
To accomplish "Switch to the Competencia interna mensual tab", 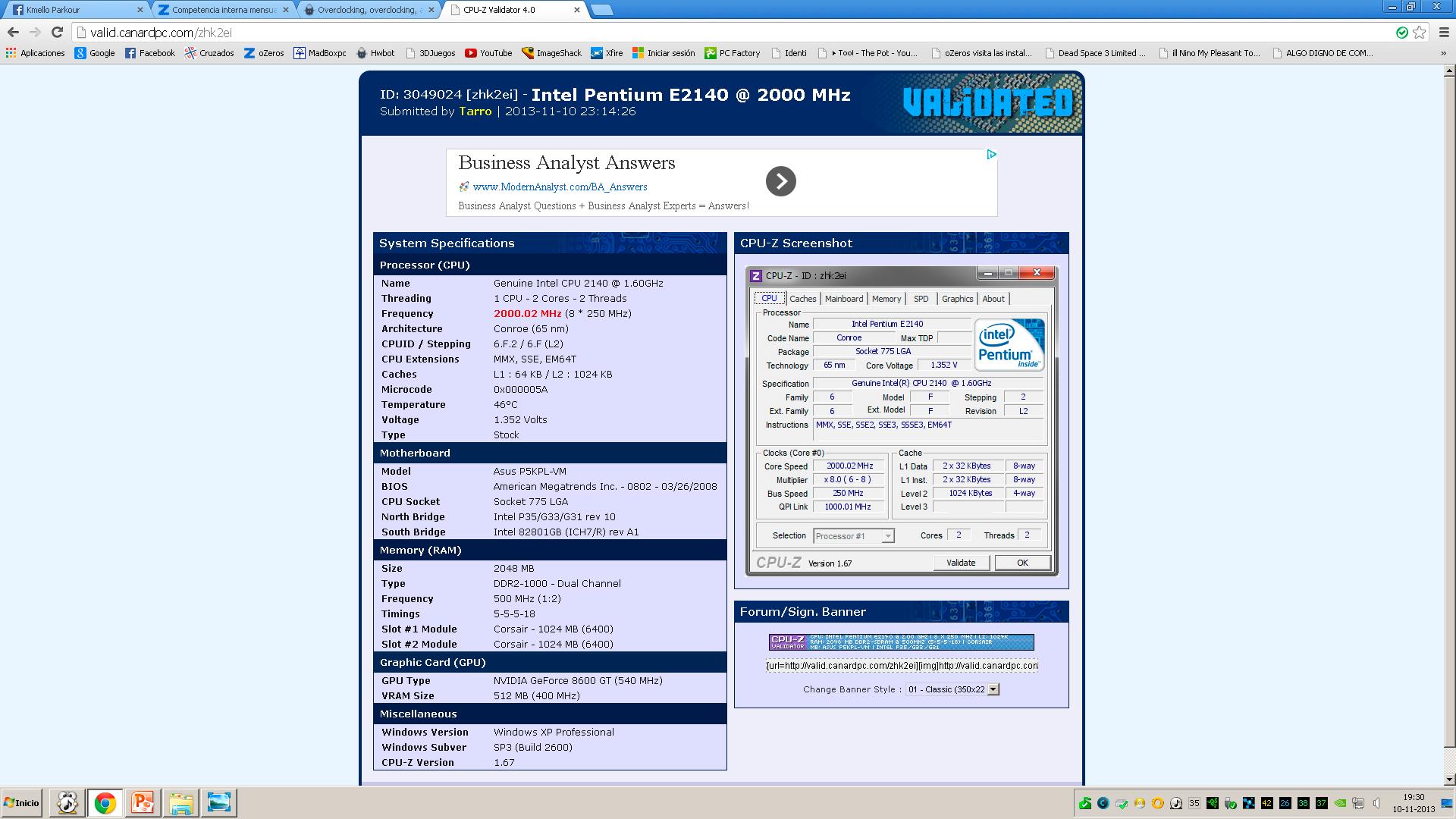I will [224, 10].
